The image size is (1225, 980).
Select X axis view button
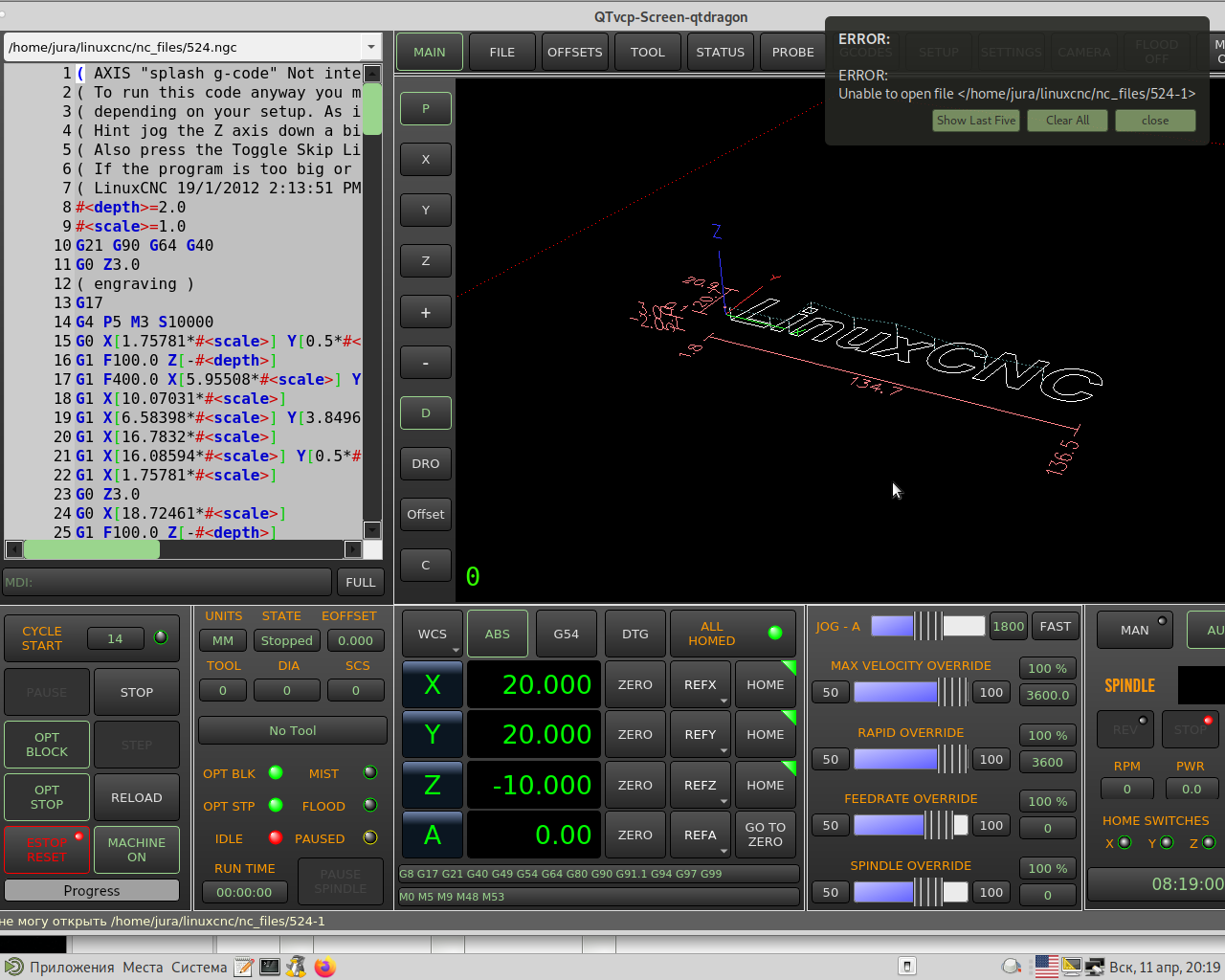[x=426, y=160]
